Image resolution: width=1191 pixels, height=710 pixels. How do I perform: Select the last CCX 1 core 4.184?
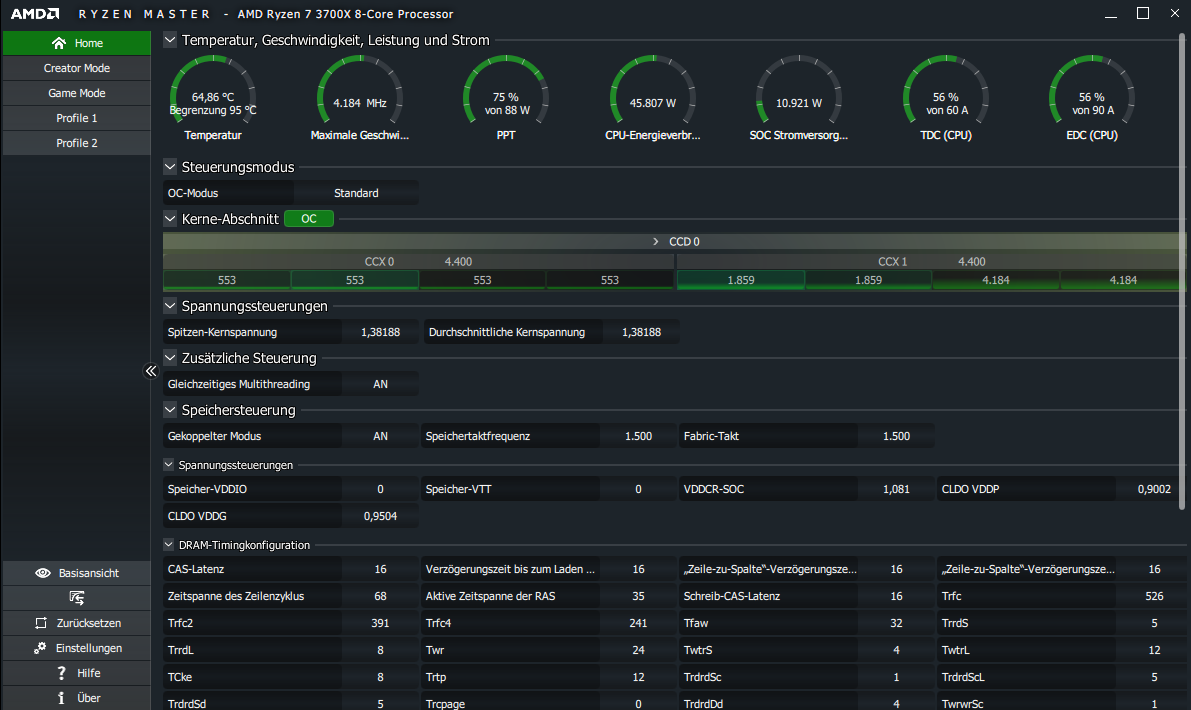click(1123, 280)
